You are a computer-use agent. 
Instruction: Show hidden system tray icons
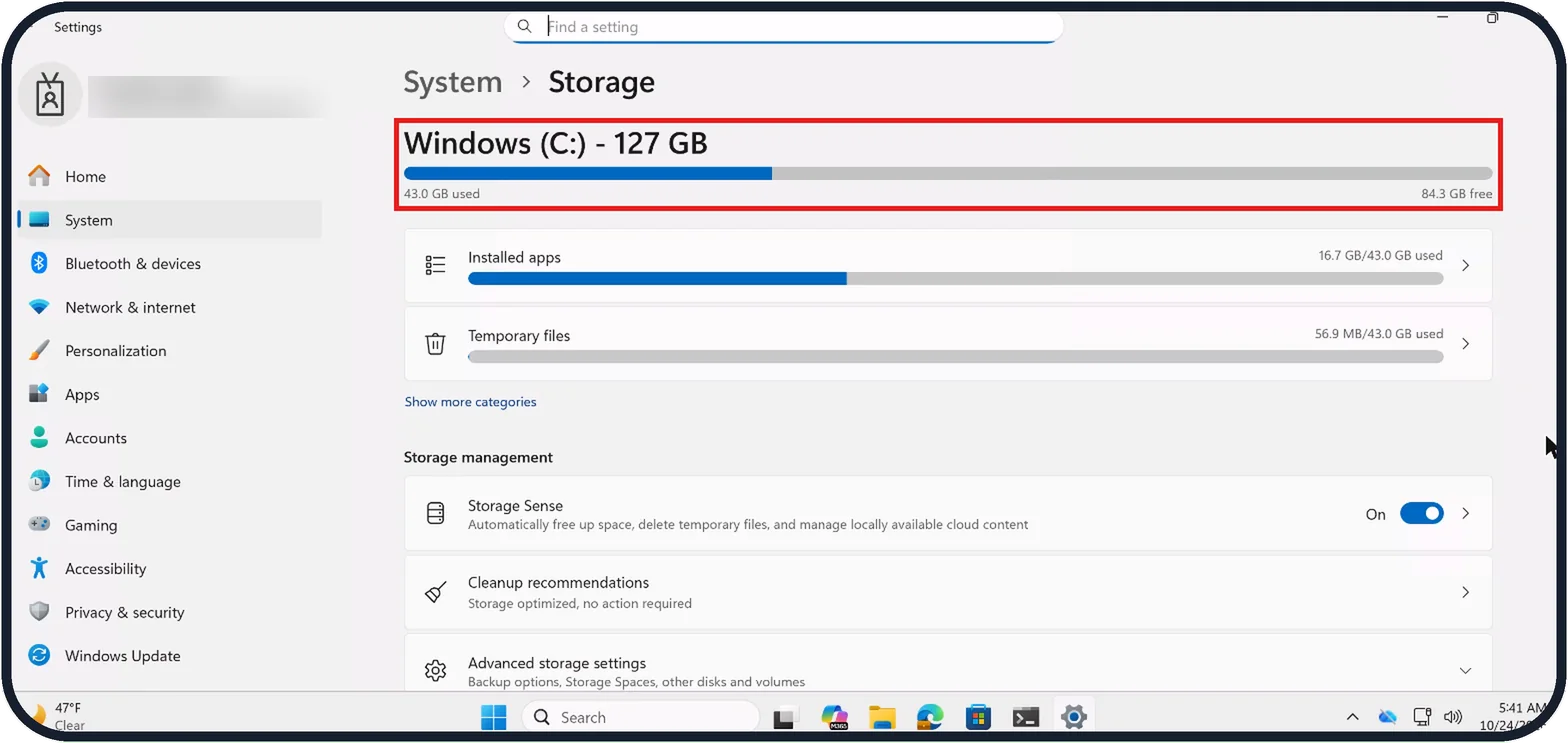click(1352, 717)
